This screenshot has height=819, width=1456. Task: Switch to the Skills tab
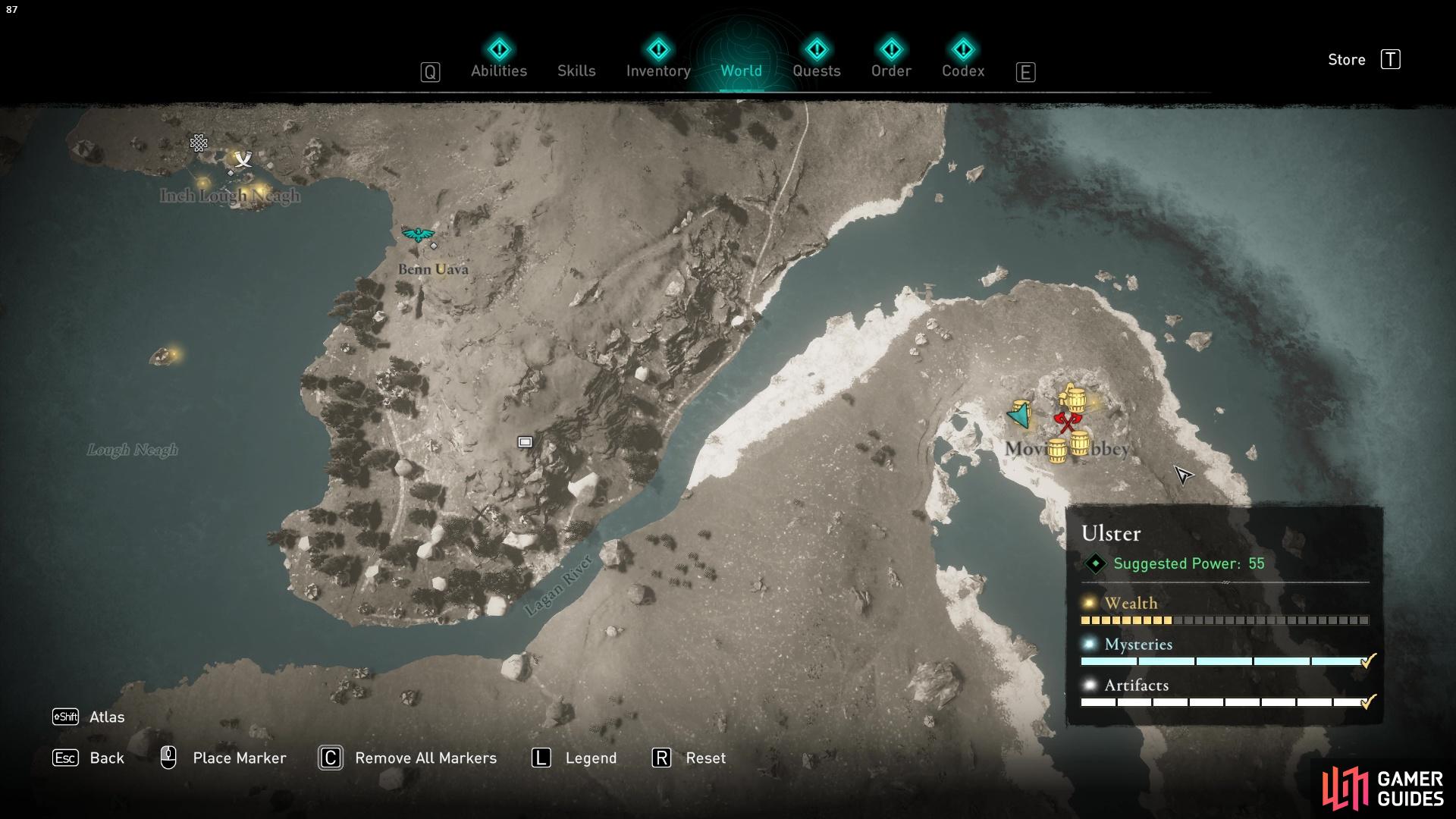tap(576, 70)
